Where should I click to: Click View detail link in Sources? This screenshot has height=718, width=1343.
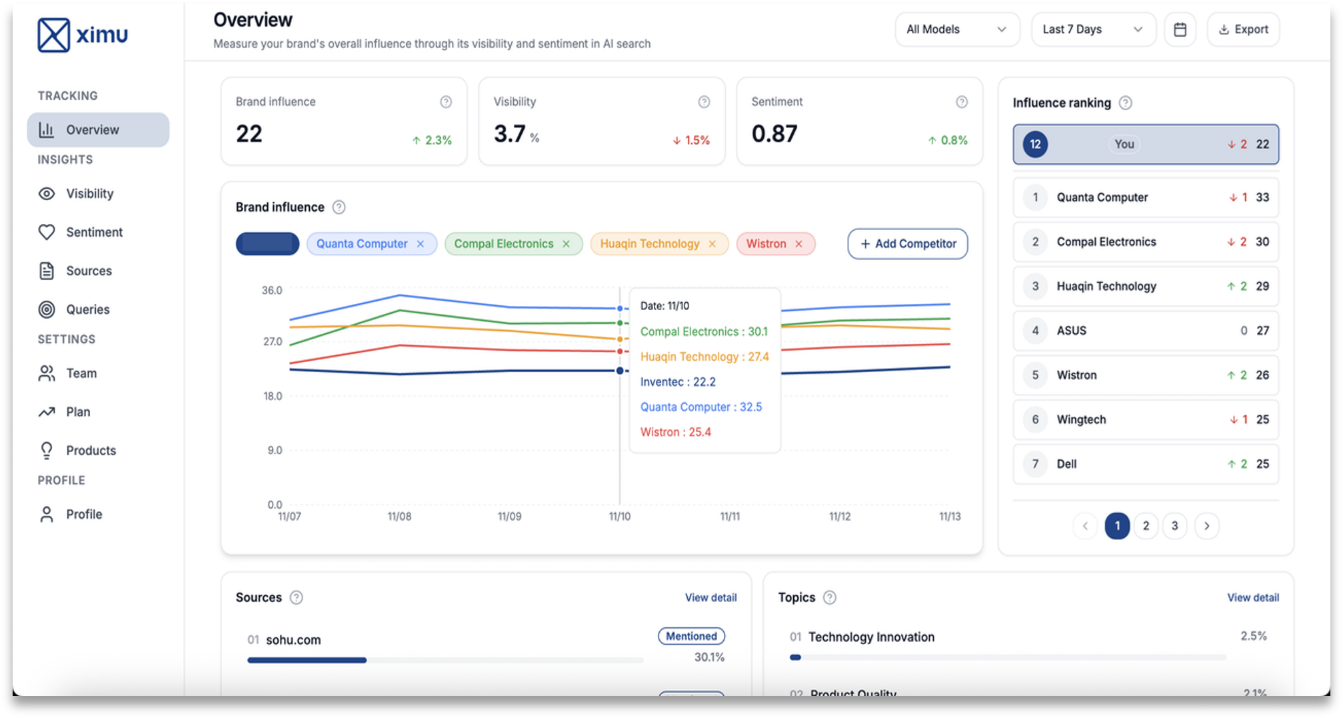(710, 598)
